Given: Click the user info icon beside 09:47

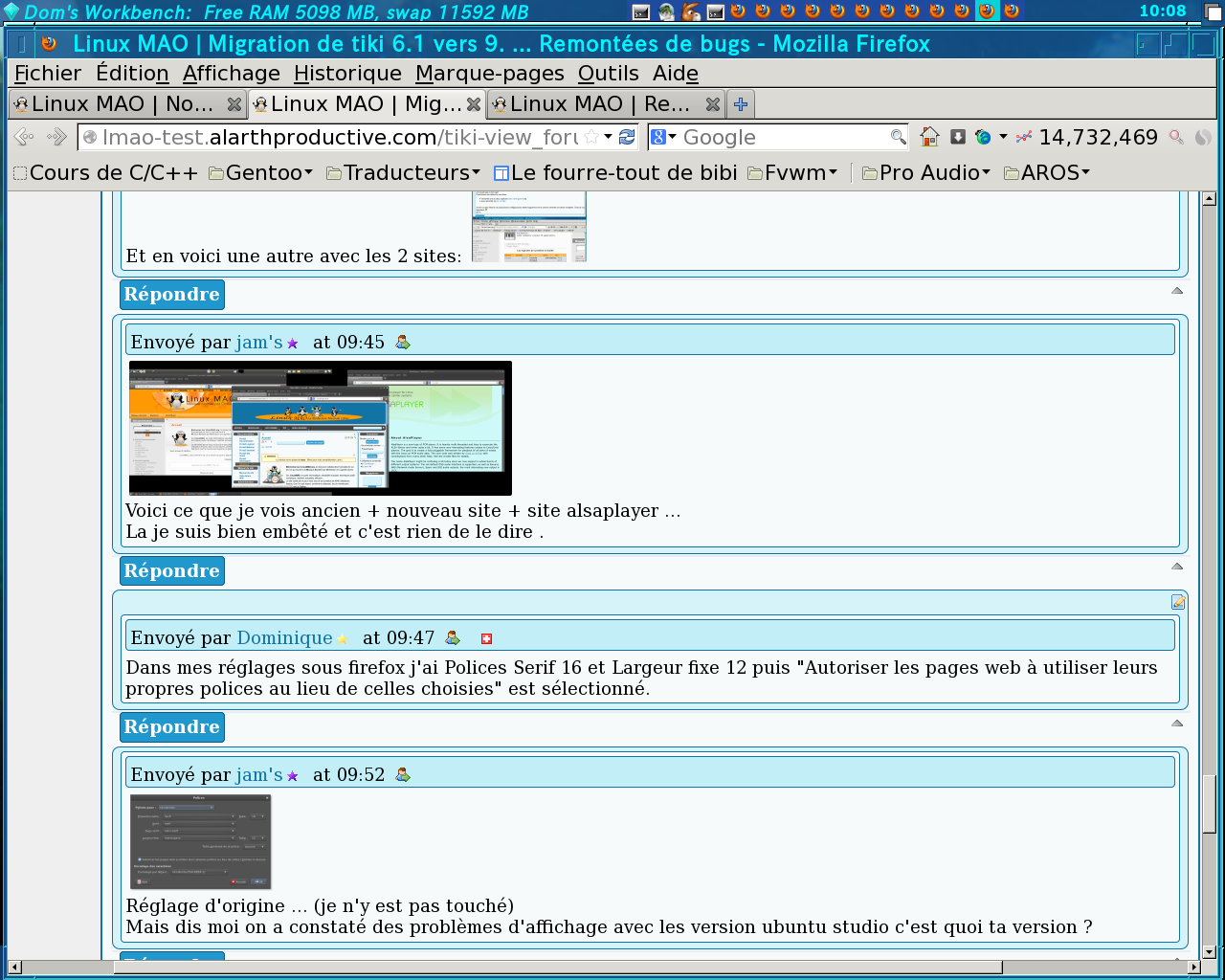Looking at the screenshot, I should pos(453,637).
